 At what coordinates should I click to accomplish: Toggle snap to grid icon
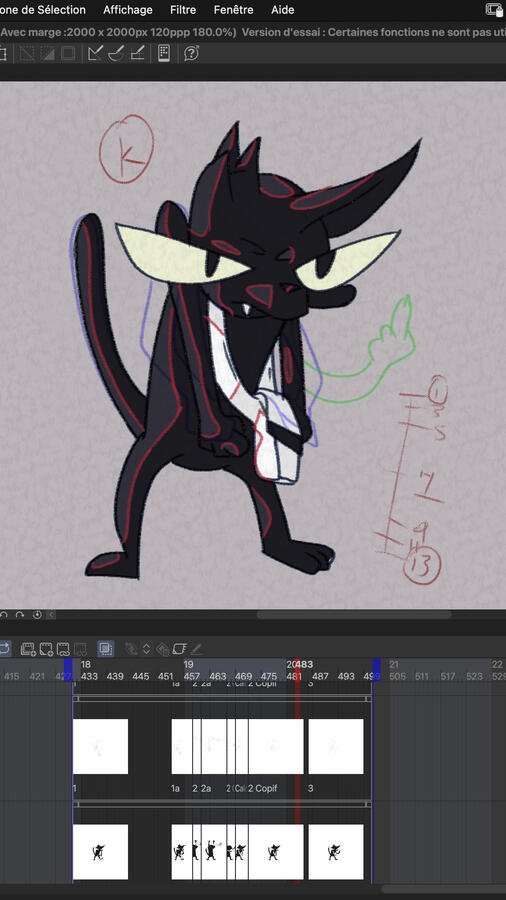137,54
